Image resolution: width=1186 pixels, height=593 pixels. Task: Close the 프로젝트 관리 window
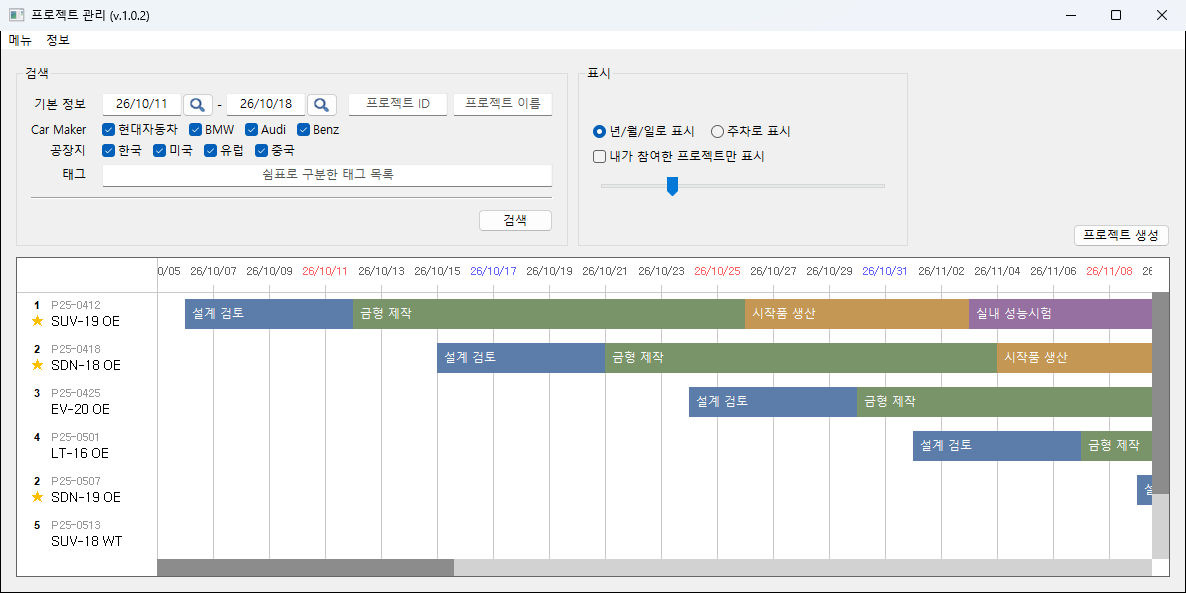(x=1162, y=15)
